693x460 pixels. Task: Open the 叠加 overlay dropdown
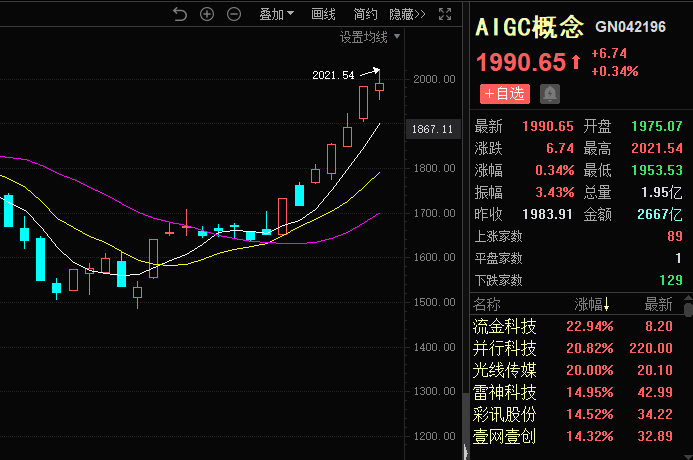(276, 14)
